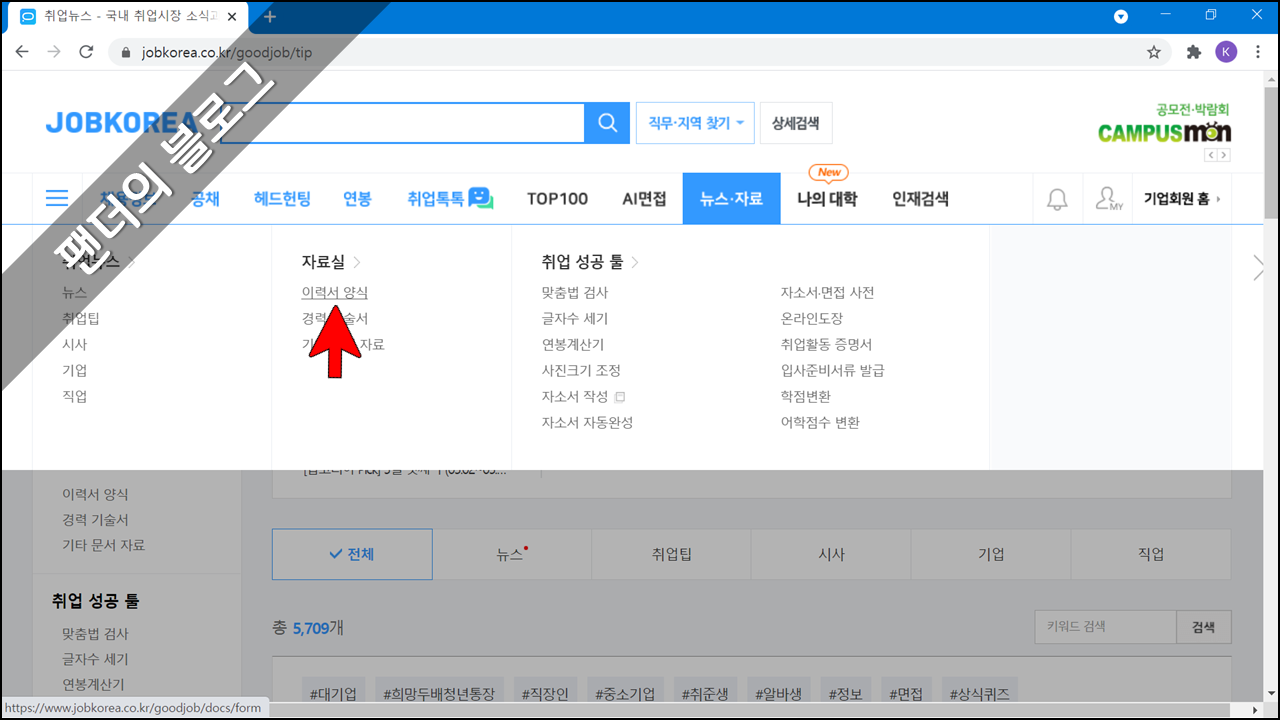Click the address bar URL
Screen dimensions: 1280x720
coord(226,52)
